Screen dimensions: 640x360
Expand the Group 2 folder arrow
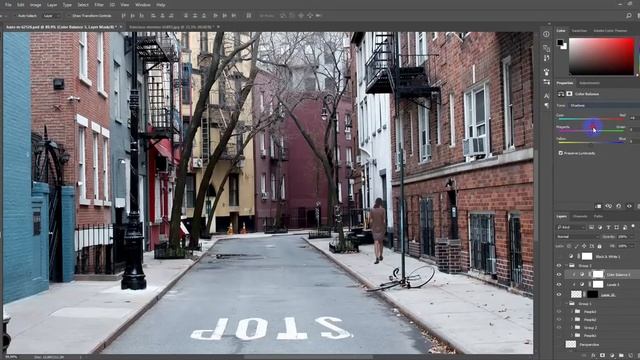click(x=572, y=327)
